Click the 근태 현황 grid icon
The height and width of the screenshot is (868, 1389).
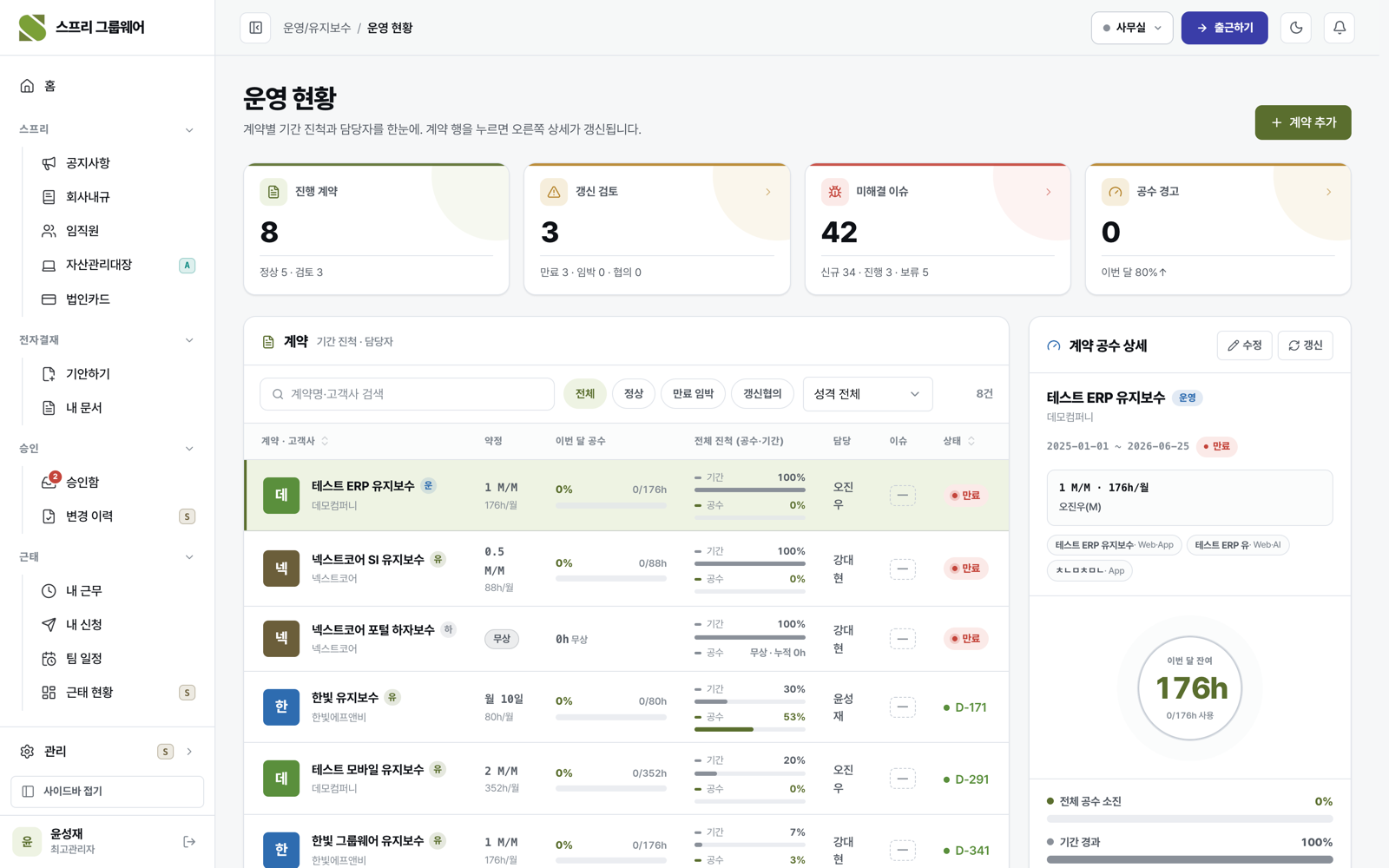click(49, 693)
